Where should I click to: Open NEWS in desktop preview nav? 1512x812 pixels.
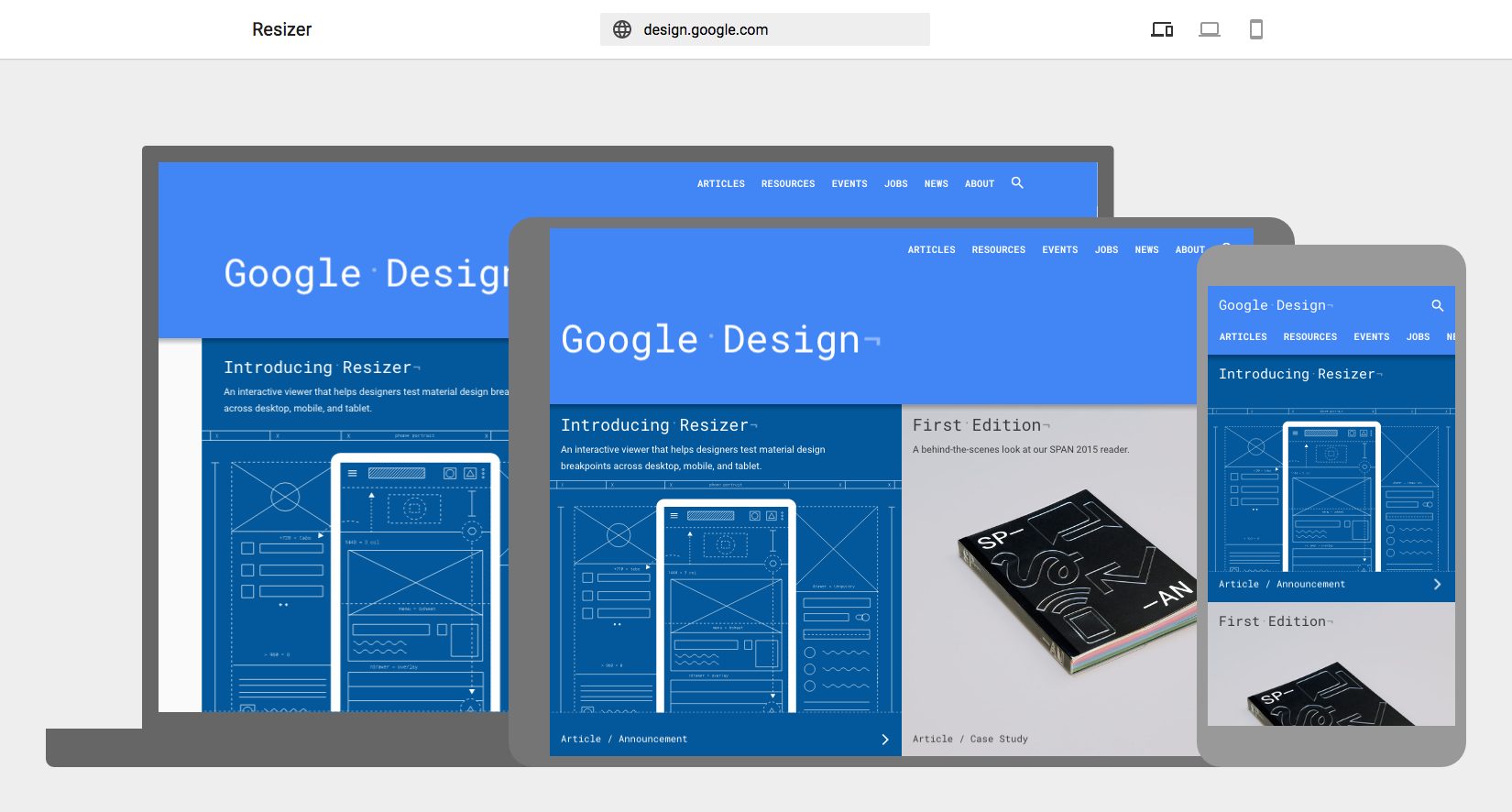[x=937, y=184]
